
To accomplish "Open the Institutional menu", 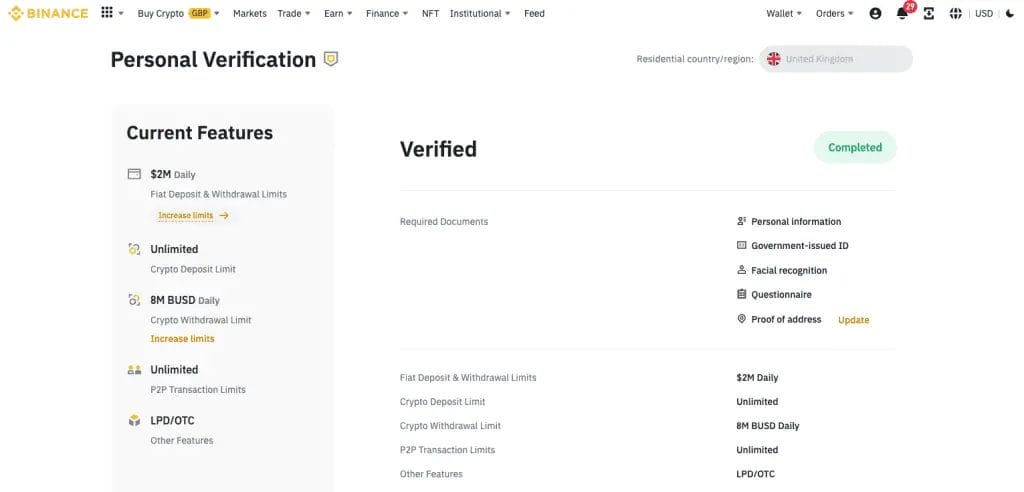I will 481,13.
